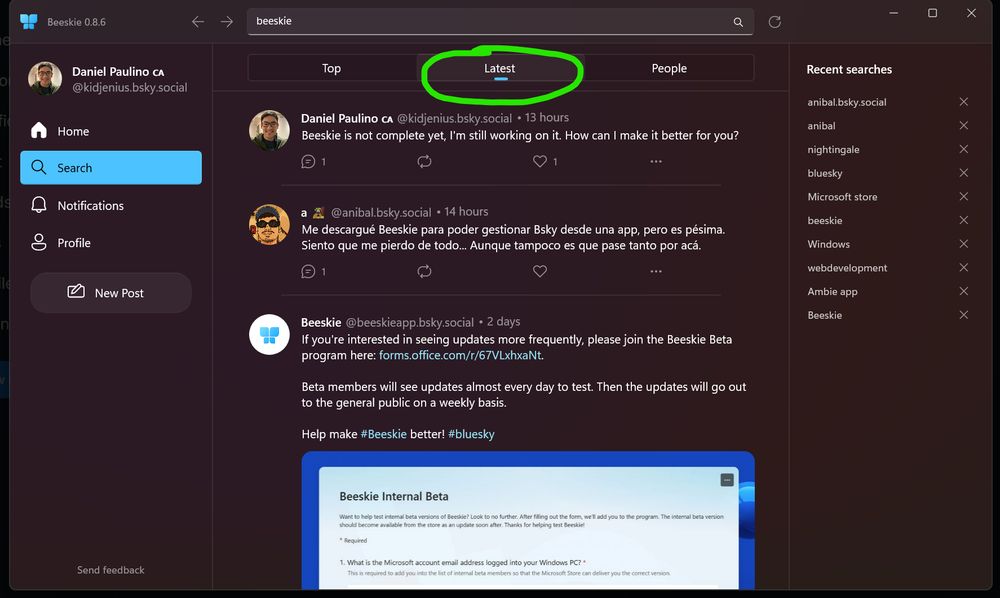The image size is (1000, 598).
Task: Open more options on anibal's post
Action: 656,272
